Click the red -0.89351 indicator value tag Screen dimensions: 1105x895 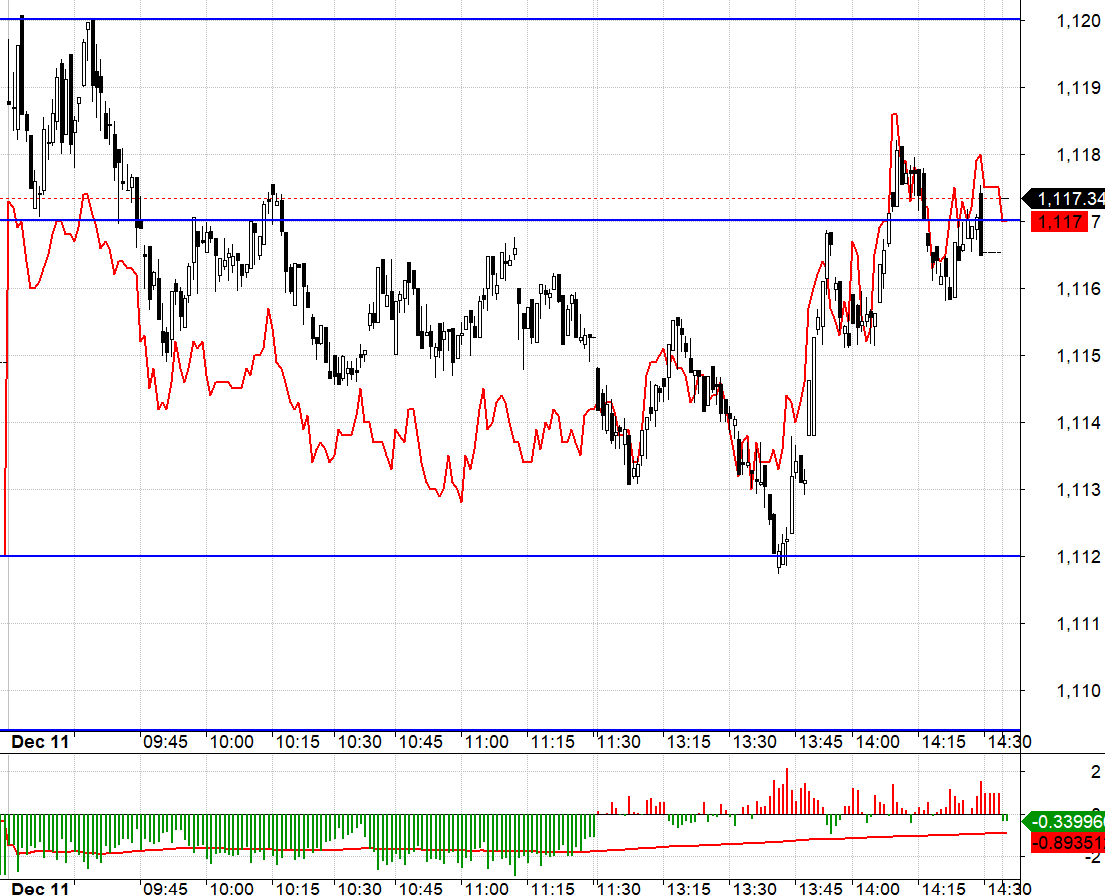(x=1068, y=843)
